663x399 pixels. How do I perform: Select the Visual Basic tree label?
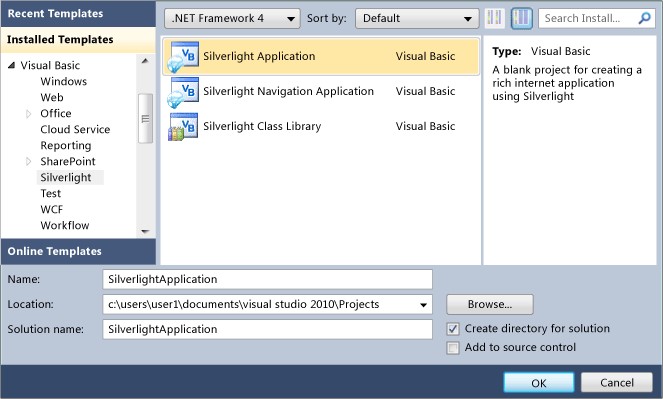50,66
